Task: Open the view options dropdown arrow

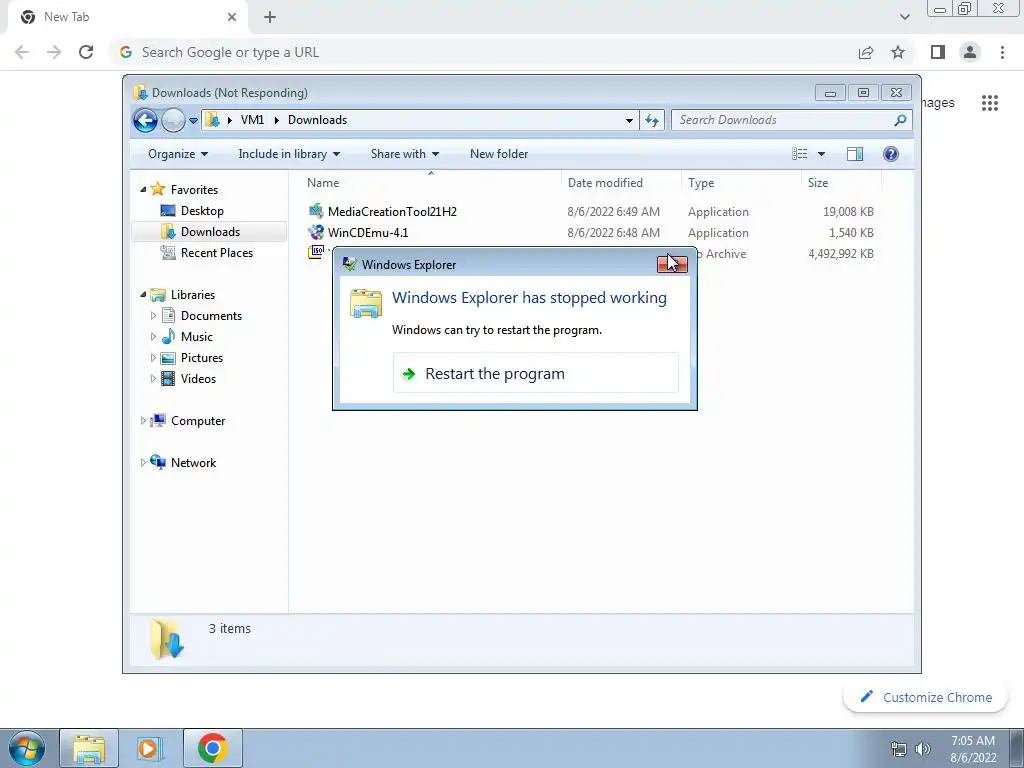Action: 822,154
